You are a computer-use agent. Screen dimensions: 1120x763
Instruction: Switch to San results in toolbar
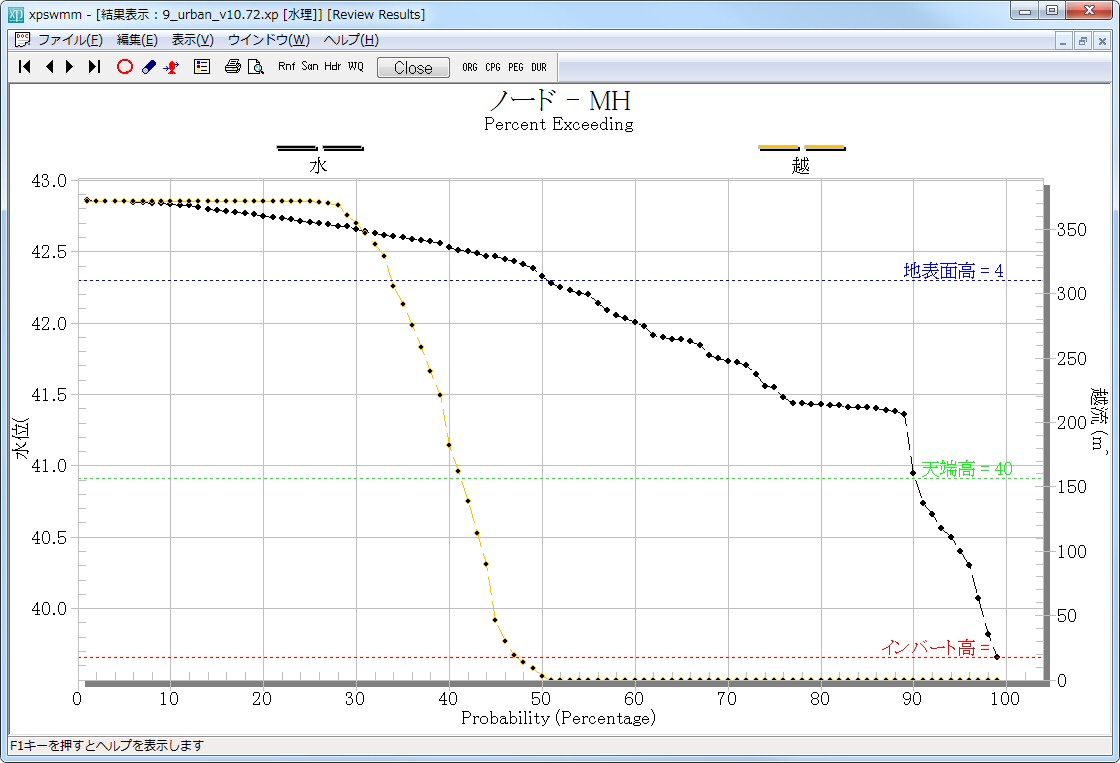tap(310, 67)
